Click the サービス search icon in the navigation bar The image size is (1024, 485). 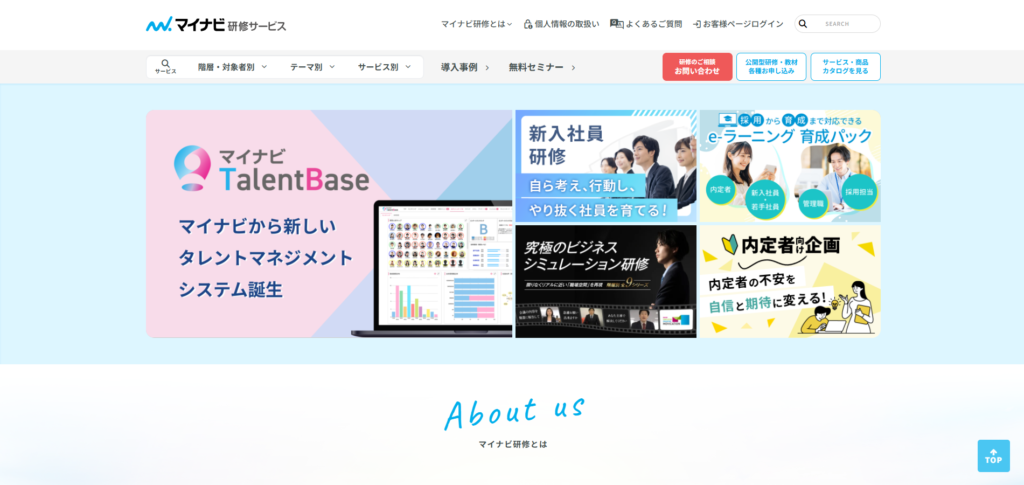[x=165, y=67]
